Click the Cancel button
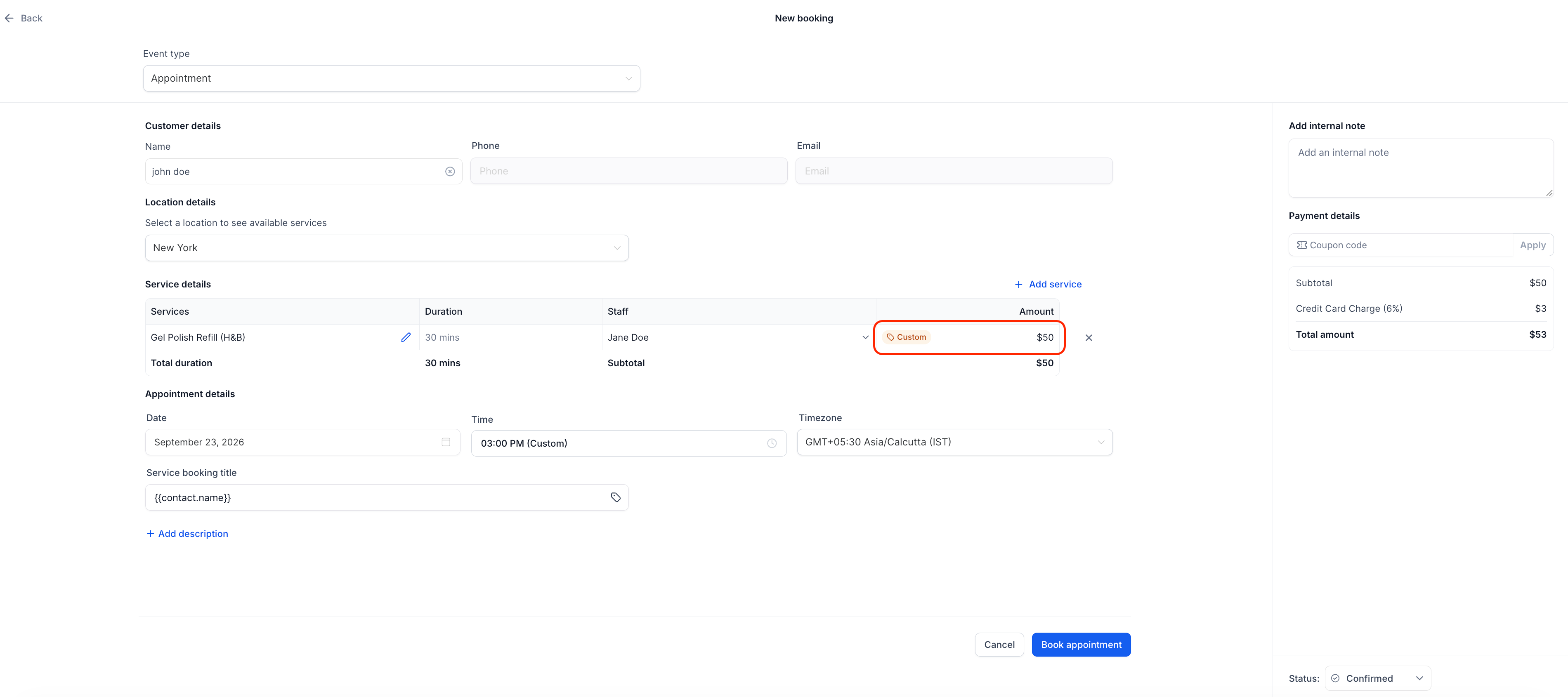The image size is (1568, 697). [x=999, y=645]
